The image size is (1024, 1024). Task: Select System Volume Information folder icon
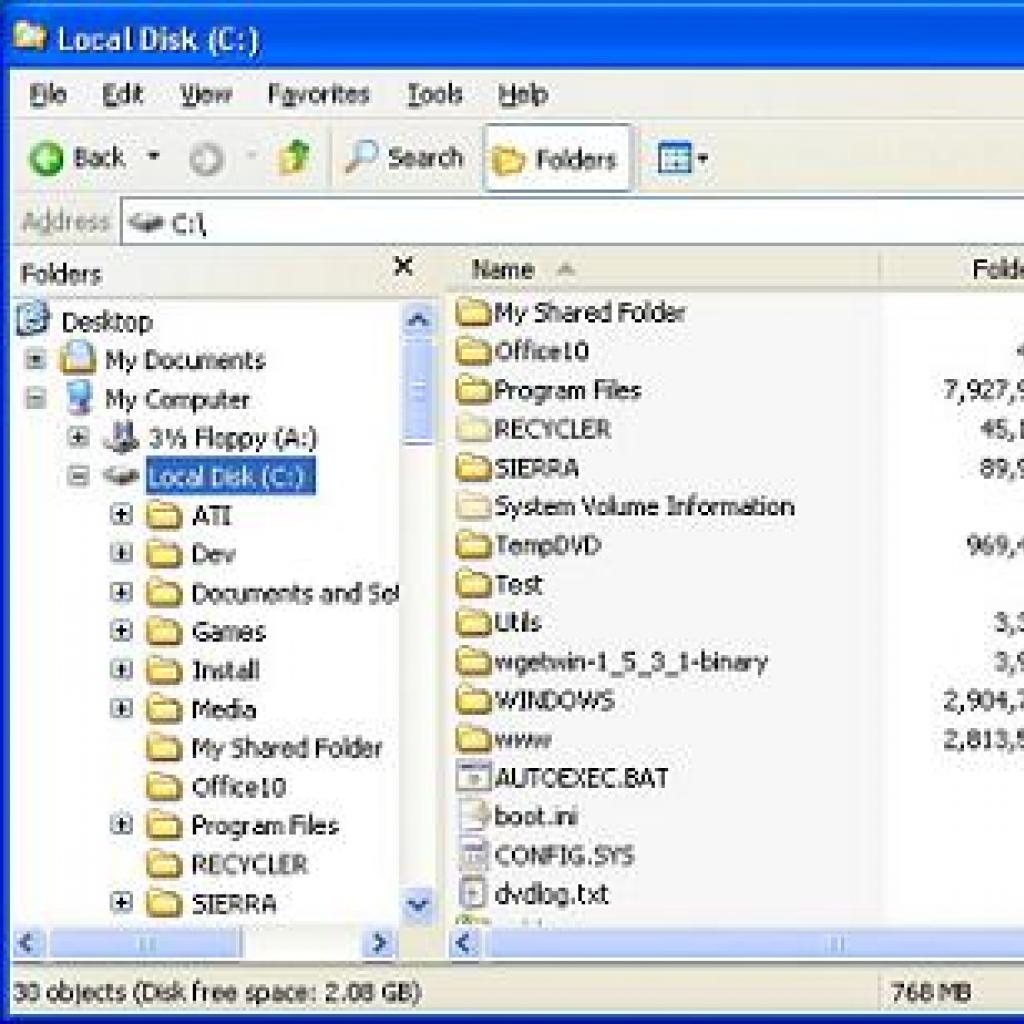pos(473,506)
